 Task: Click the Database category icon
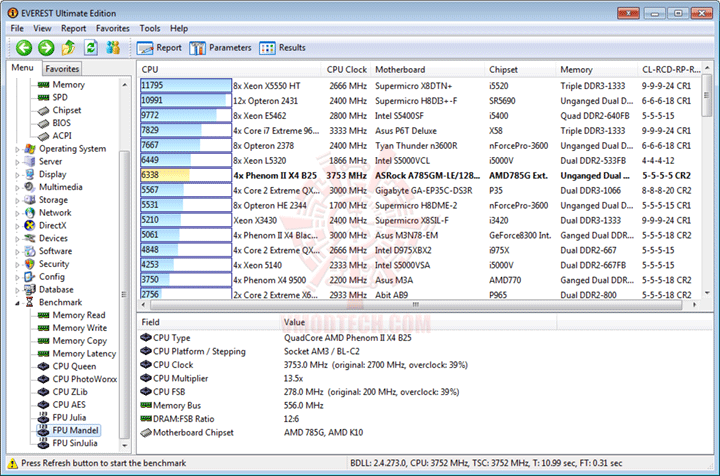30,290
